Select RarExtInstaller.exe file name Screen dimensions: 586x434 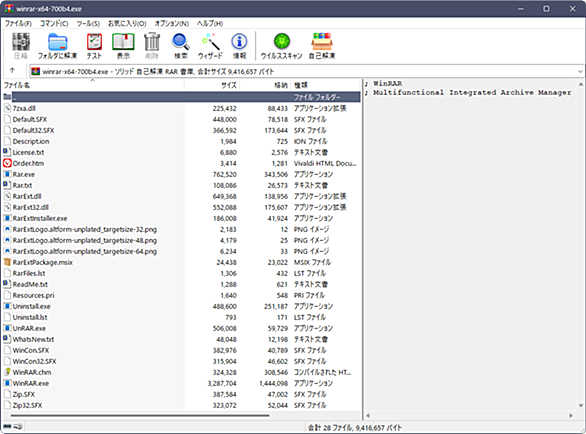pyautogui.click(x=40, y=218)
